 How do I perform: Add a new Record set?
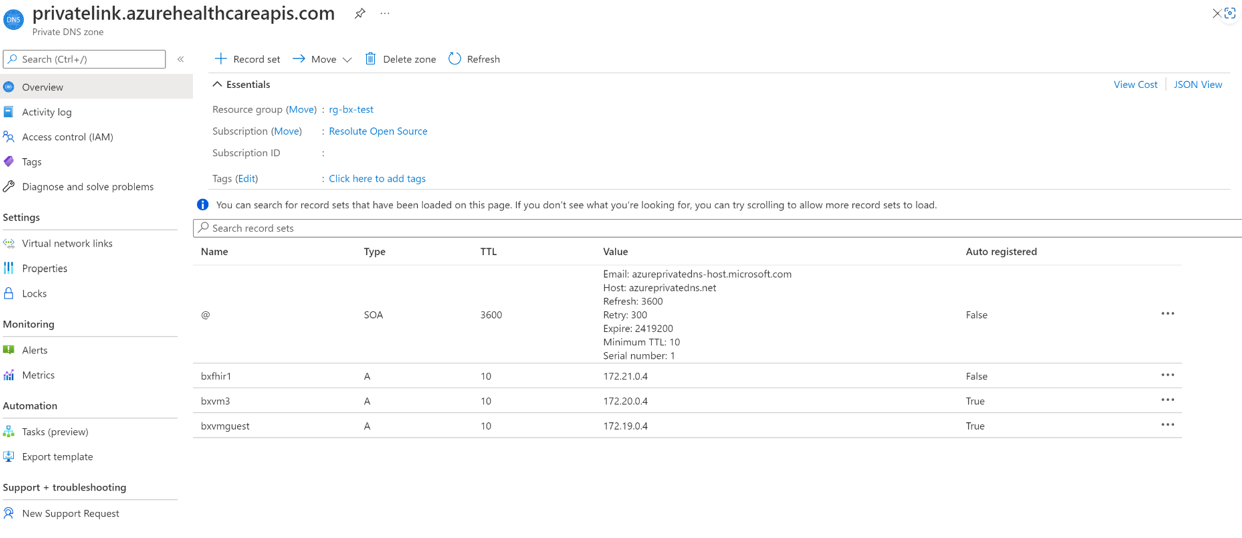[248, 59]
